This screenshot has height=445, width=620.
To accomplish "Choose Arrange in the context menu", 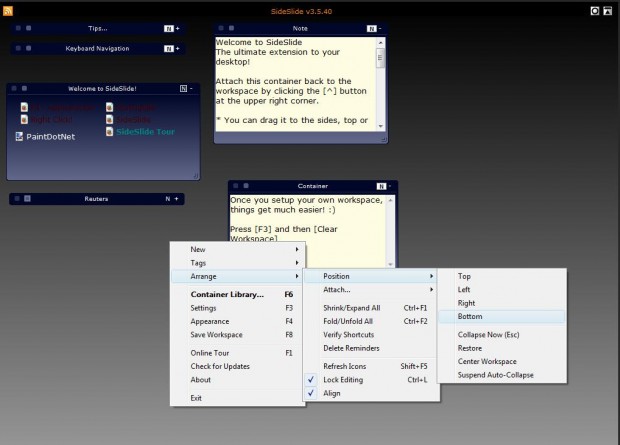I will [238, 276].
